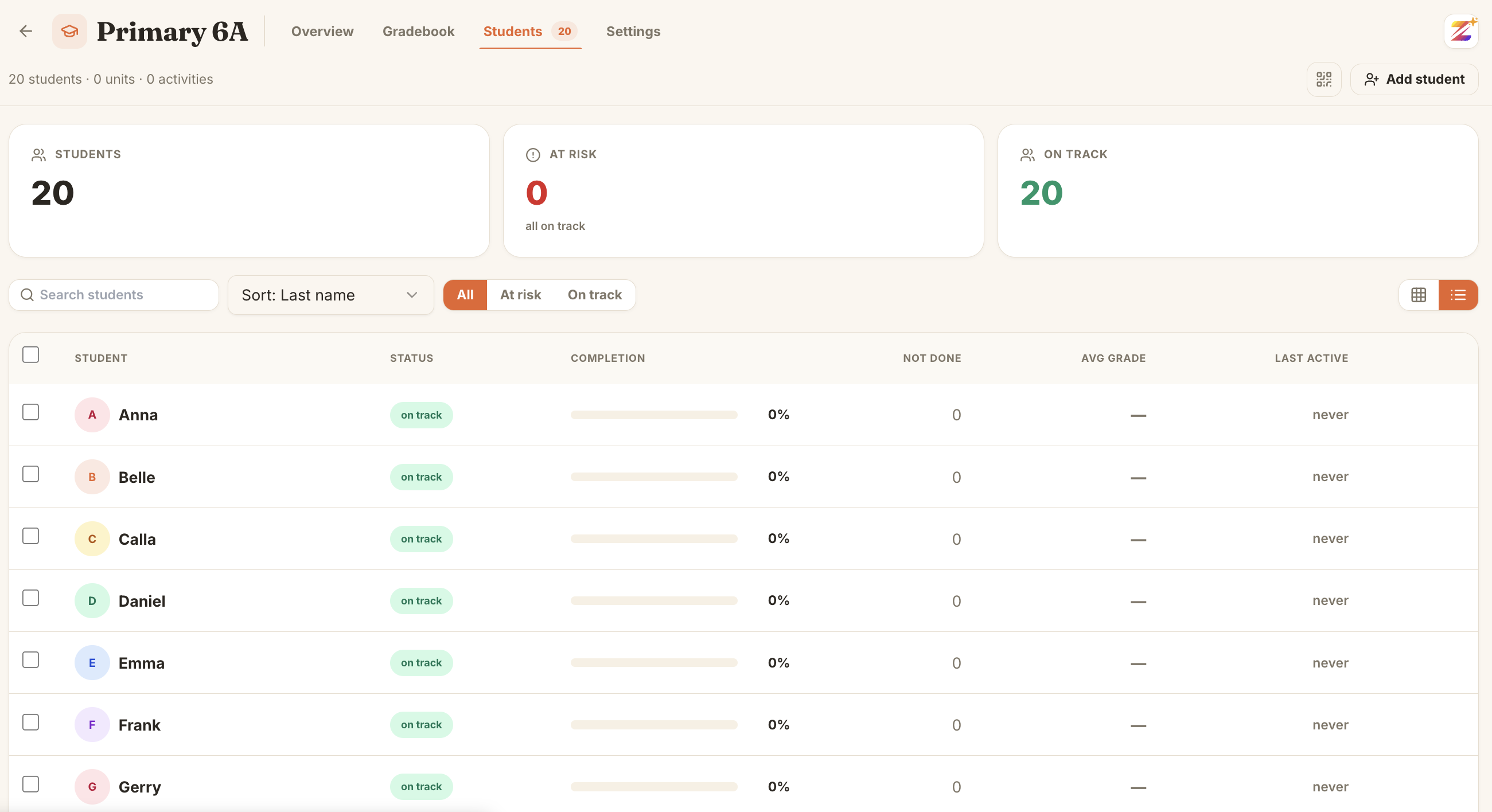Click Anna's on track status badge

point(421,415)
